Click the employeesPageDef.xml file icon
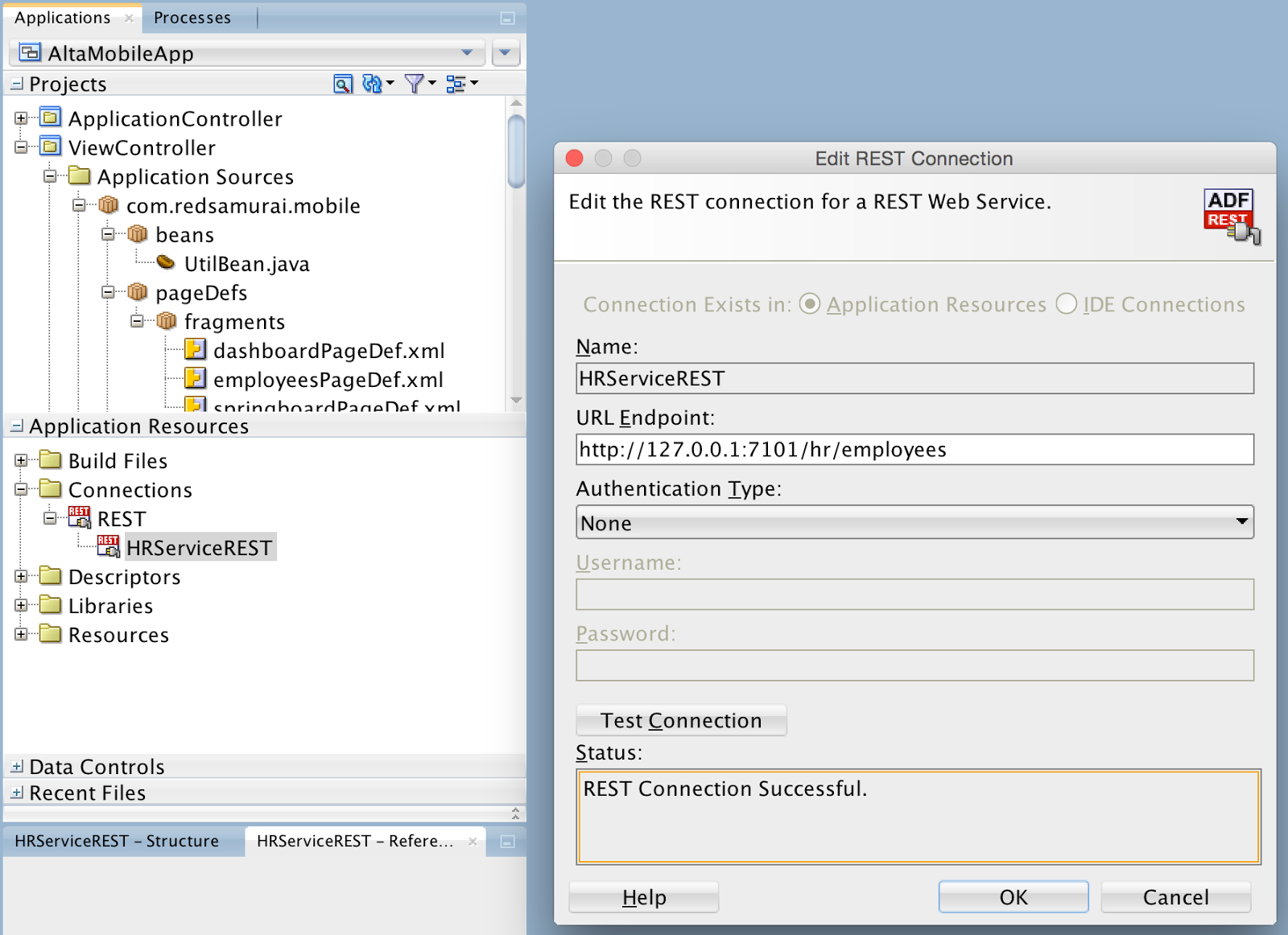The image size is (1288, 935). [x=195, y=378]
